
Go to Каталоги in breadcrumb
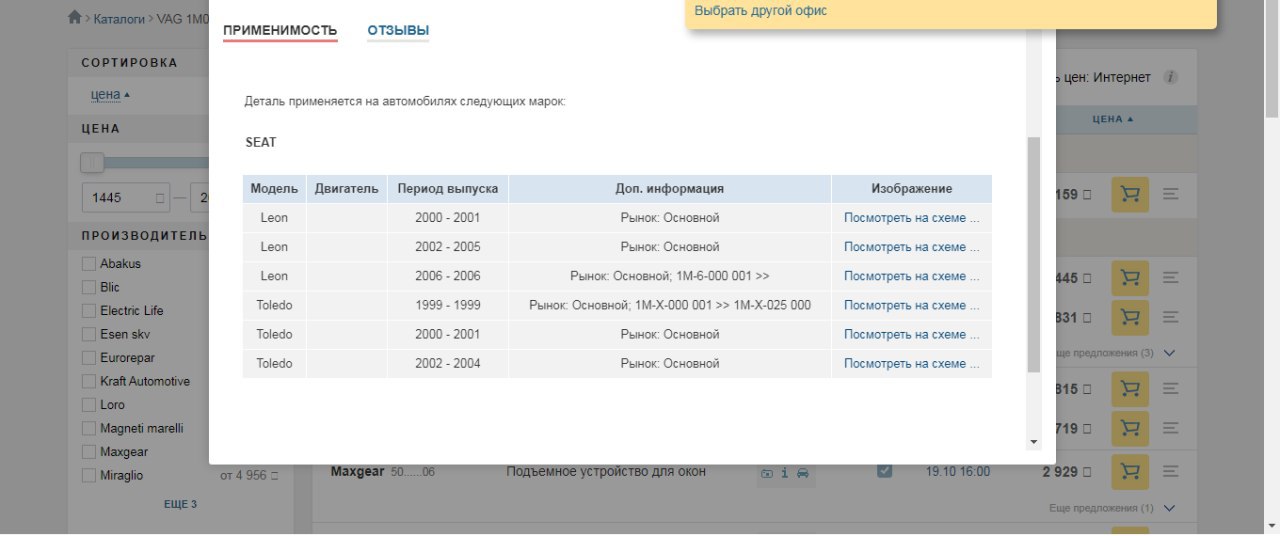119,18
